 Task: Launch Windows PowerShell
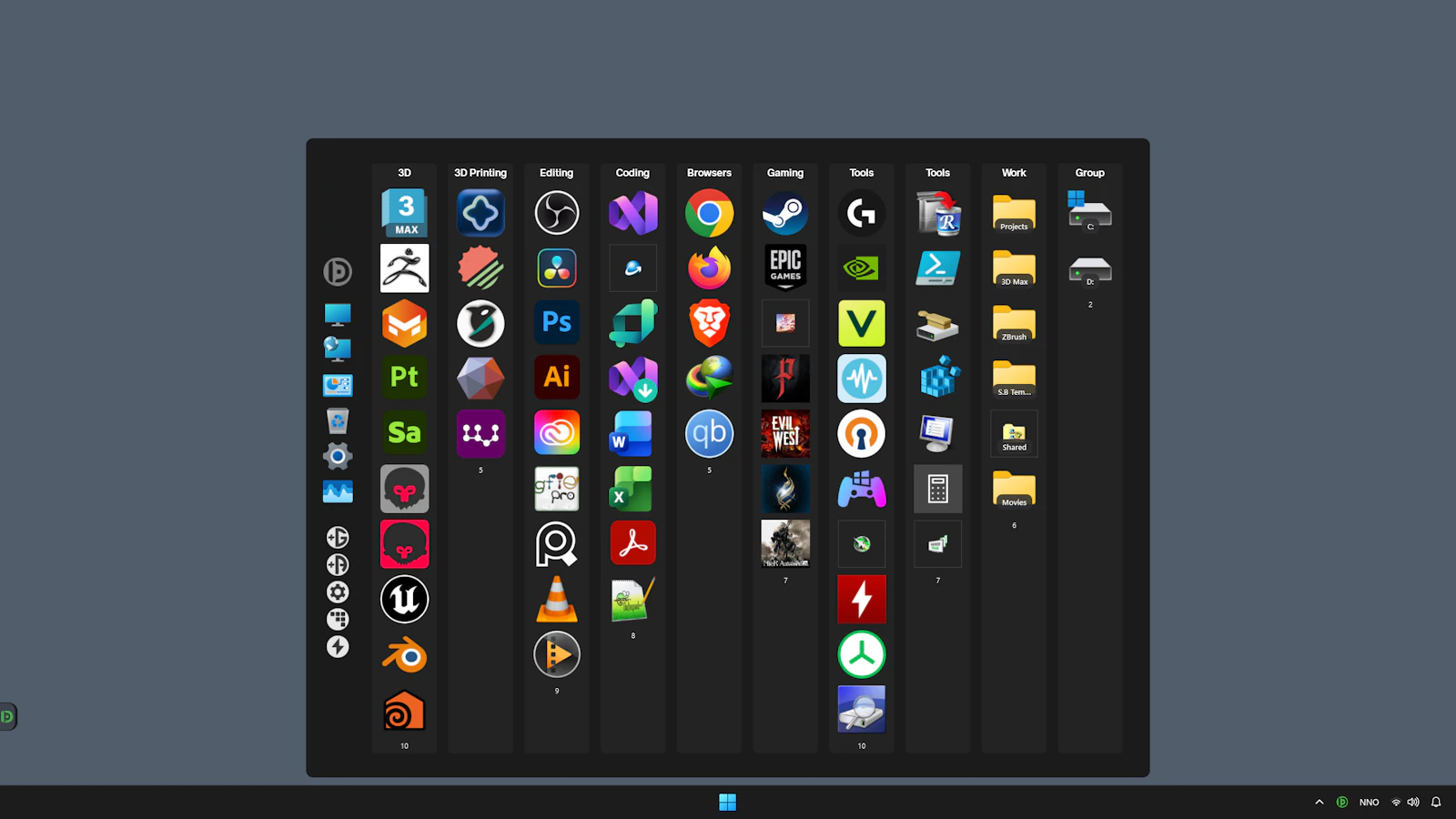938,268
